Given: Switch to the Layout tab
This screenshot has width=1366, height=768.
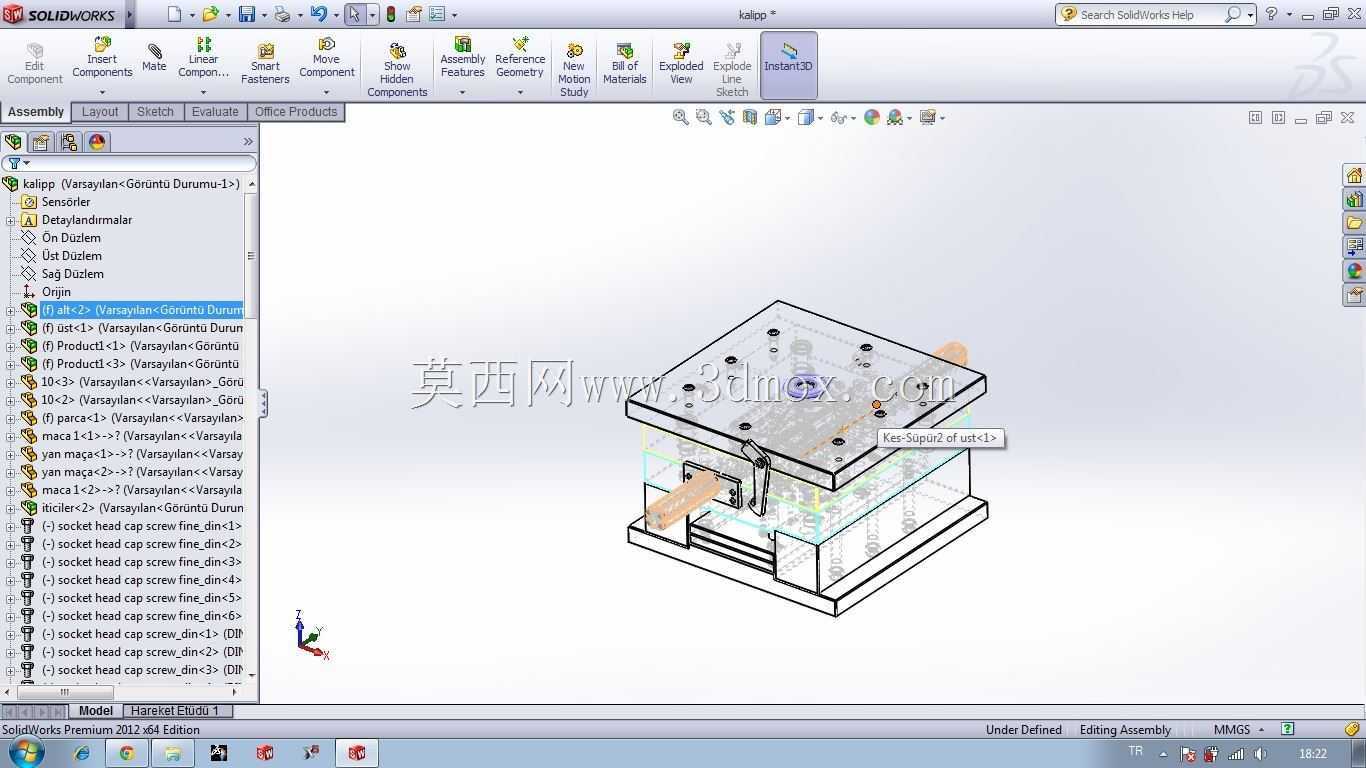Looking at the screenshot, I should 100,112.
